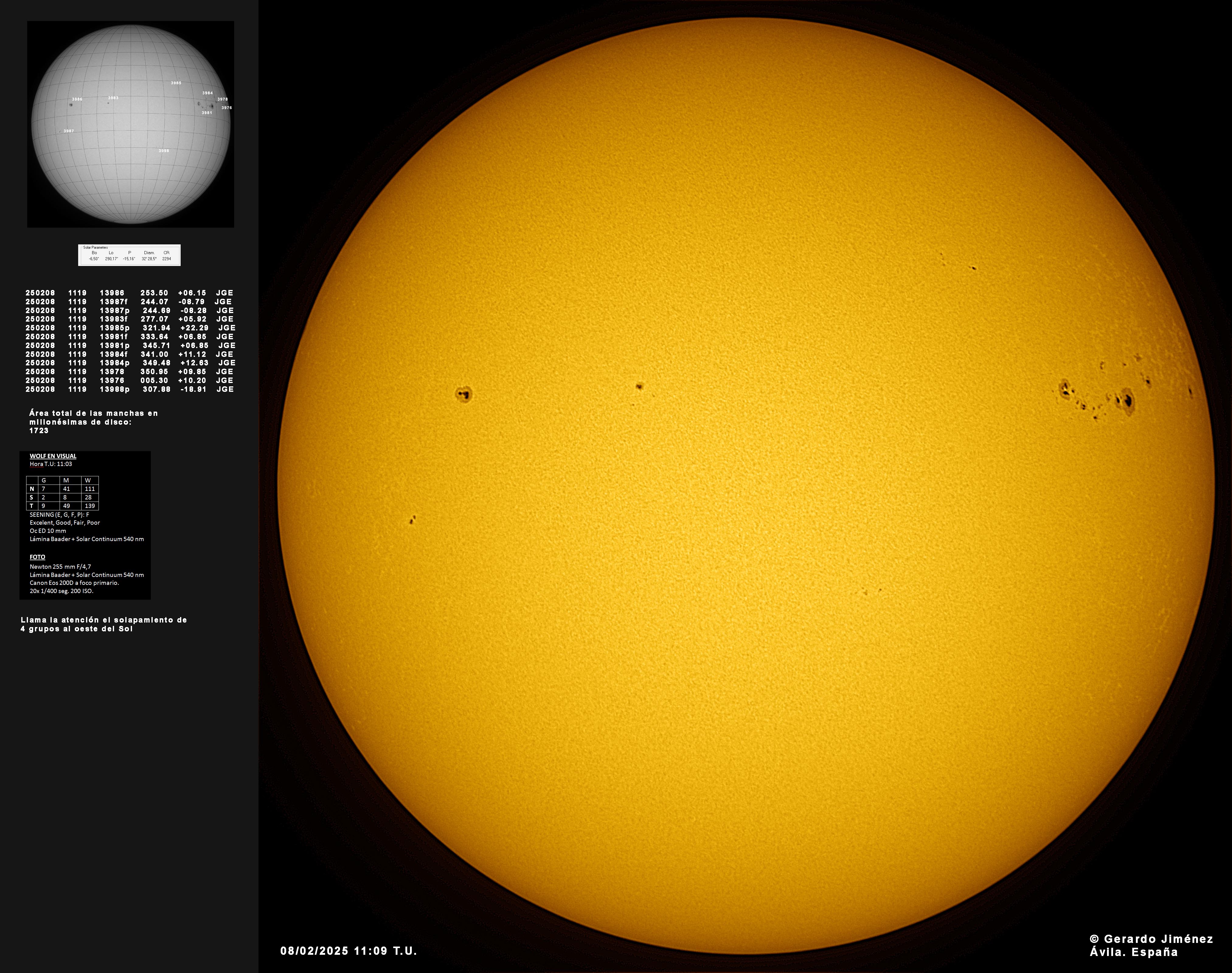Click the 3976 label near map limb
1232x973 pixels.
[x=226, y=108]
